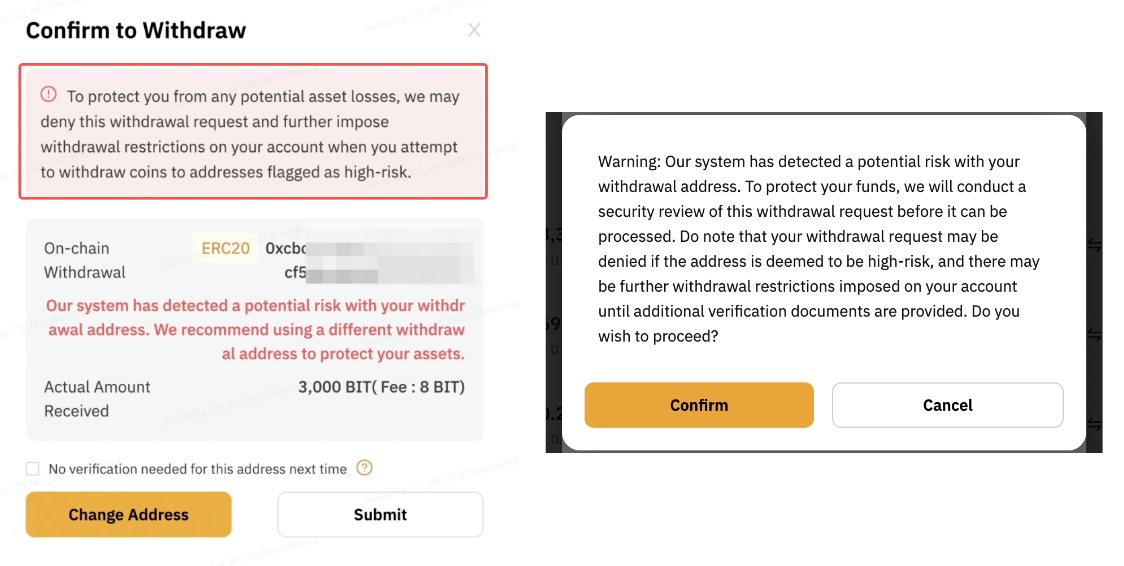This screenshot has height=566, width=1124.
Task: Submit the withdrawal request
Action: coord(380,515)
